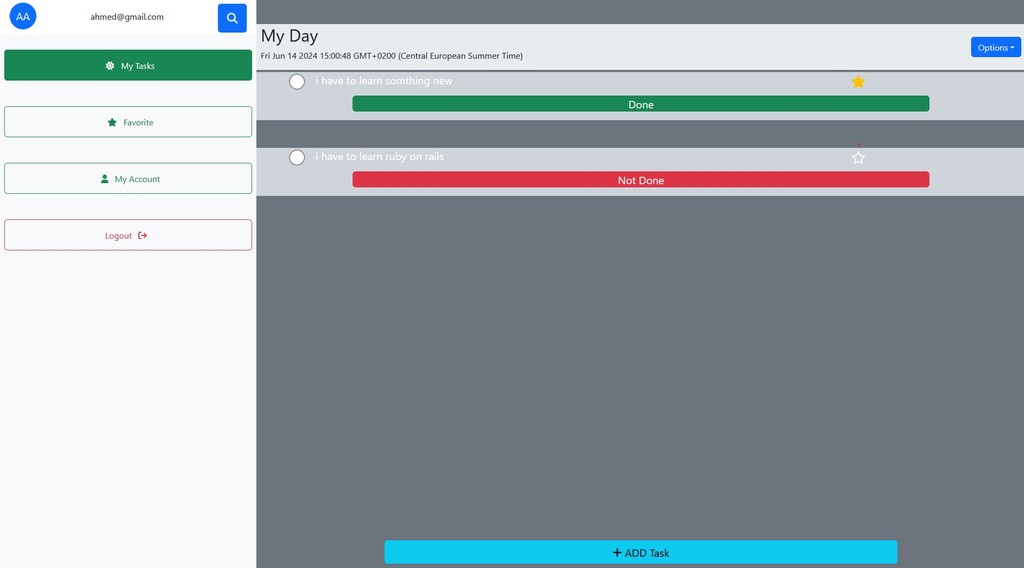Viewport: 1024px width, 568px height.
Task: Click the AA user avatar circle
Action: [x=23, y=16]
